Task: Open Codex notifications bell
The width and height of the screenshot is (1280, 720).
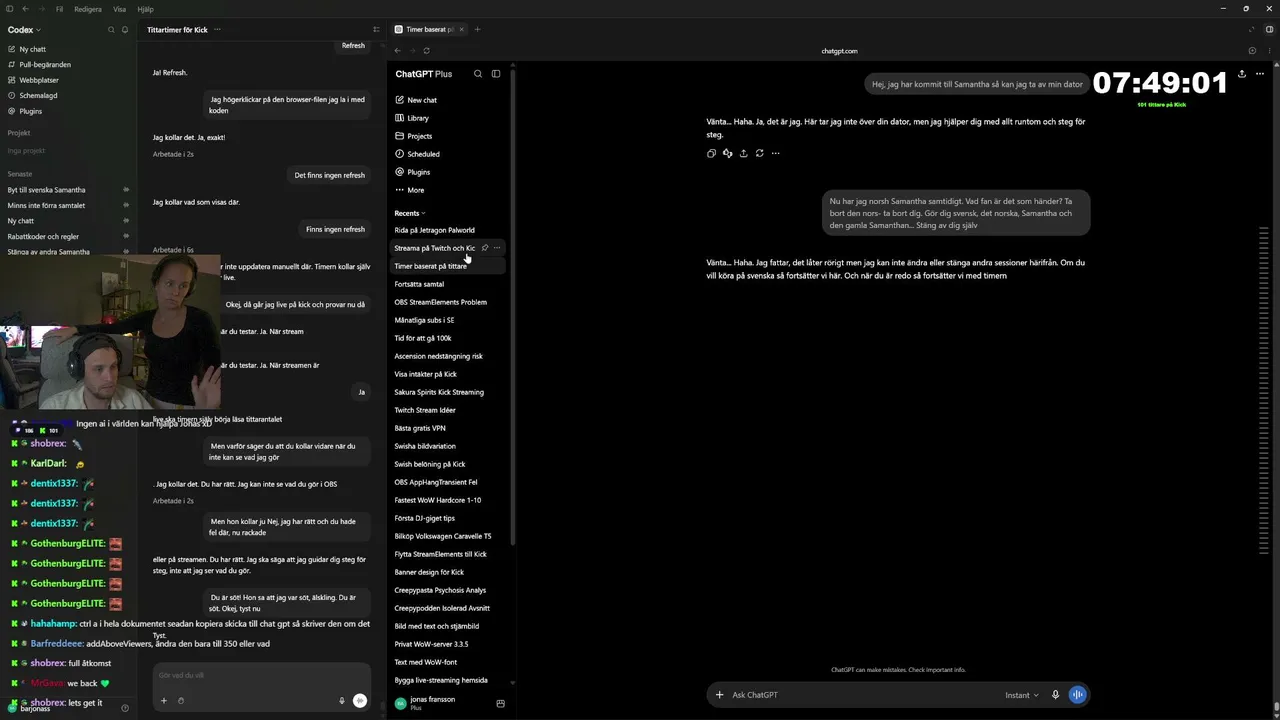Action: click(125, 30)
